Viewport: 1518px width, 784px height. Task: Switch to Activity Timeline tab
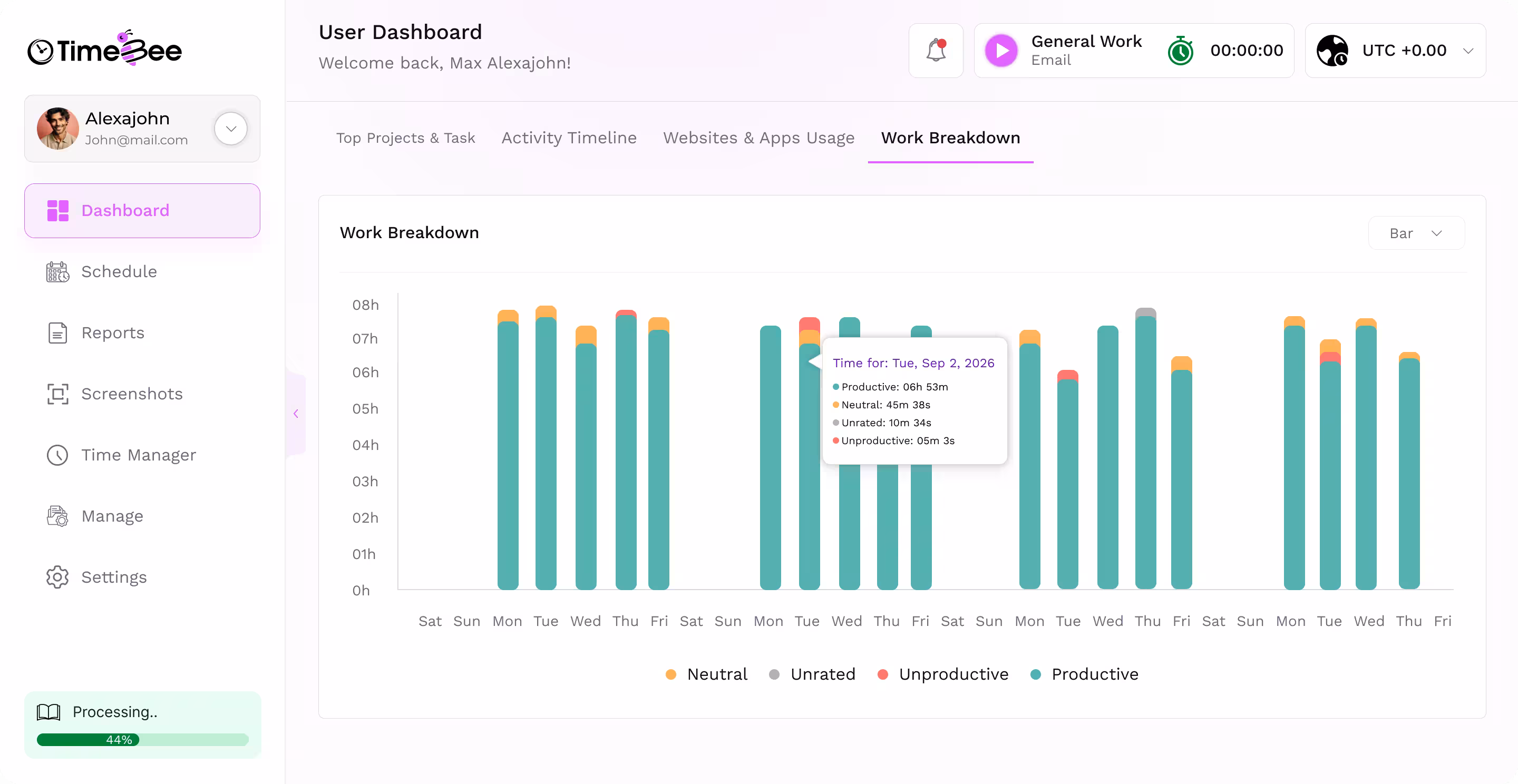point(569,138)
